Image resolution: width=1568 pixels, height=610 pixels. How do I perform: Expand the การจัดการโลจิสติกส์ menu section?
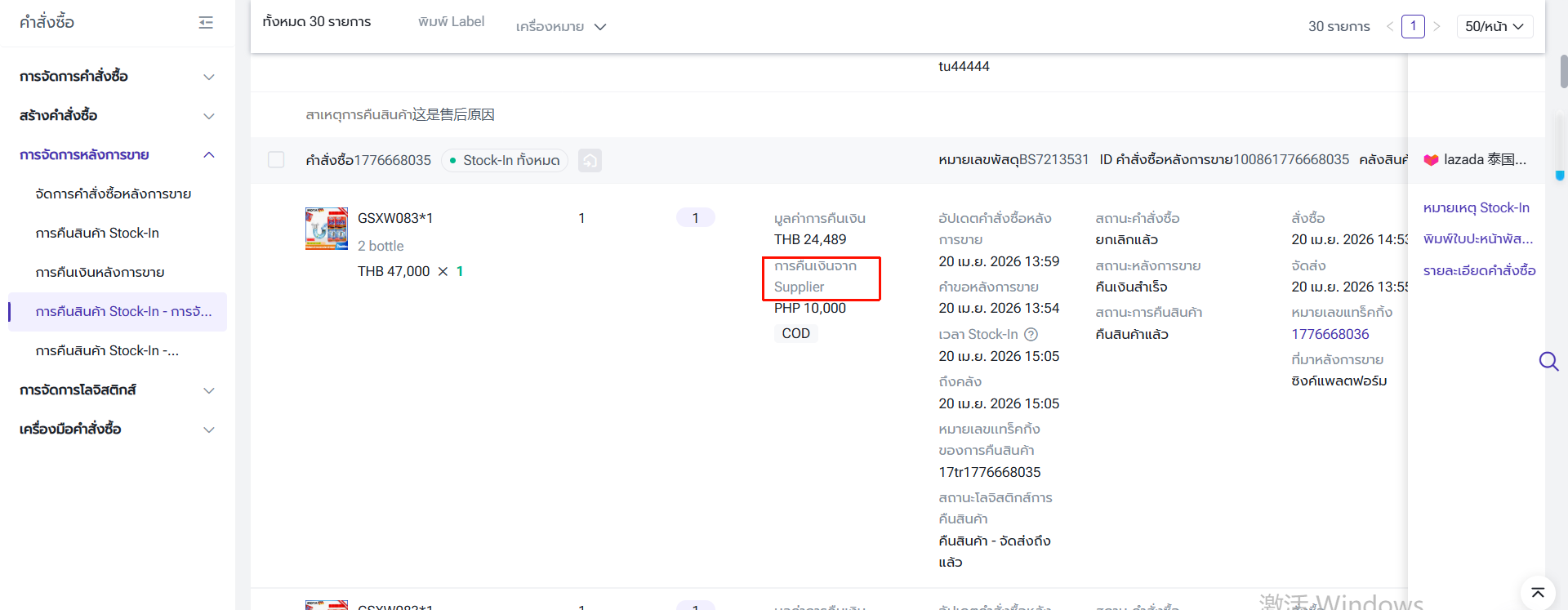click(118, 390)
